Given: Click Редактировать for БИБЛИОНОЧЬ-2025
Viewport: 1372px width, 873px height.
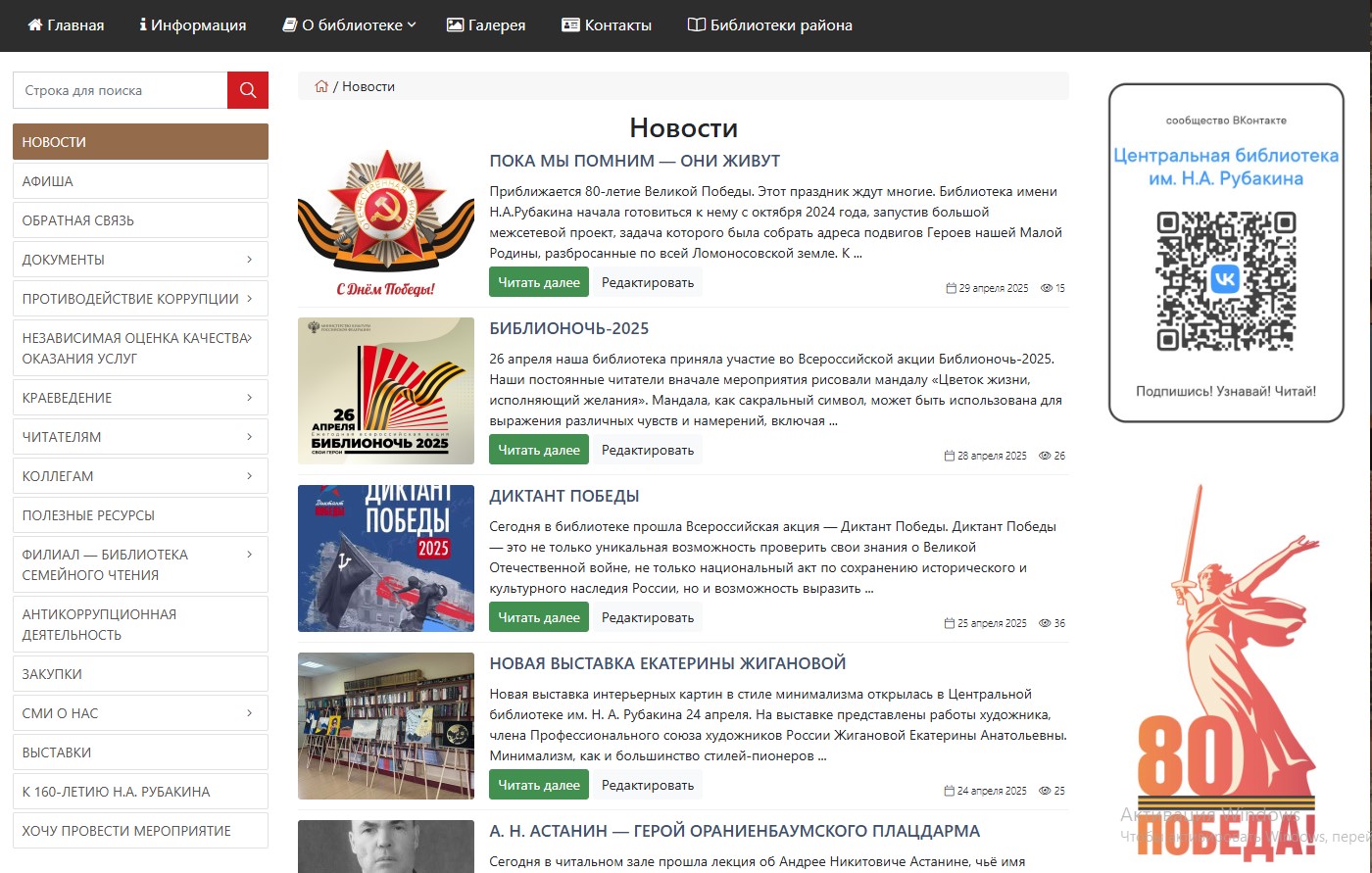Looking at the screenshot, I should pyautogui.click(x=648, y=450).
